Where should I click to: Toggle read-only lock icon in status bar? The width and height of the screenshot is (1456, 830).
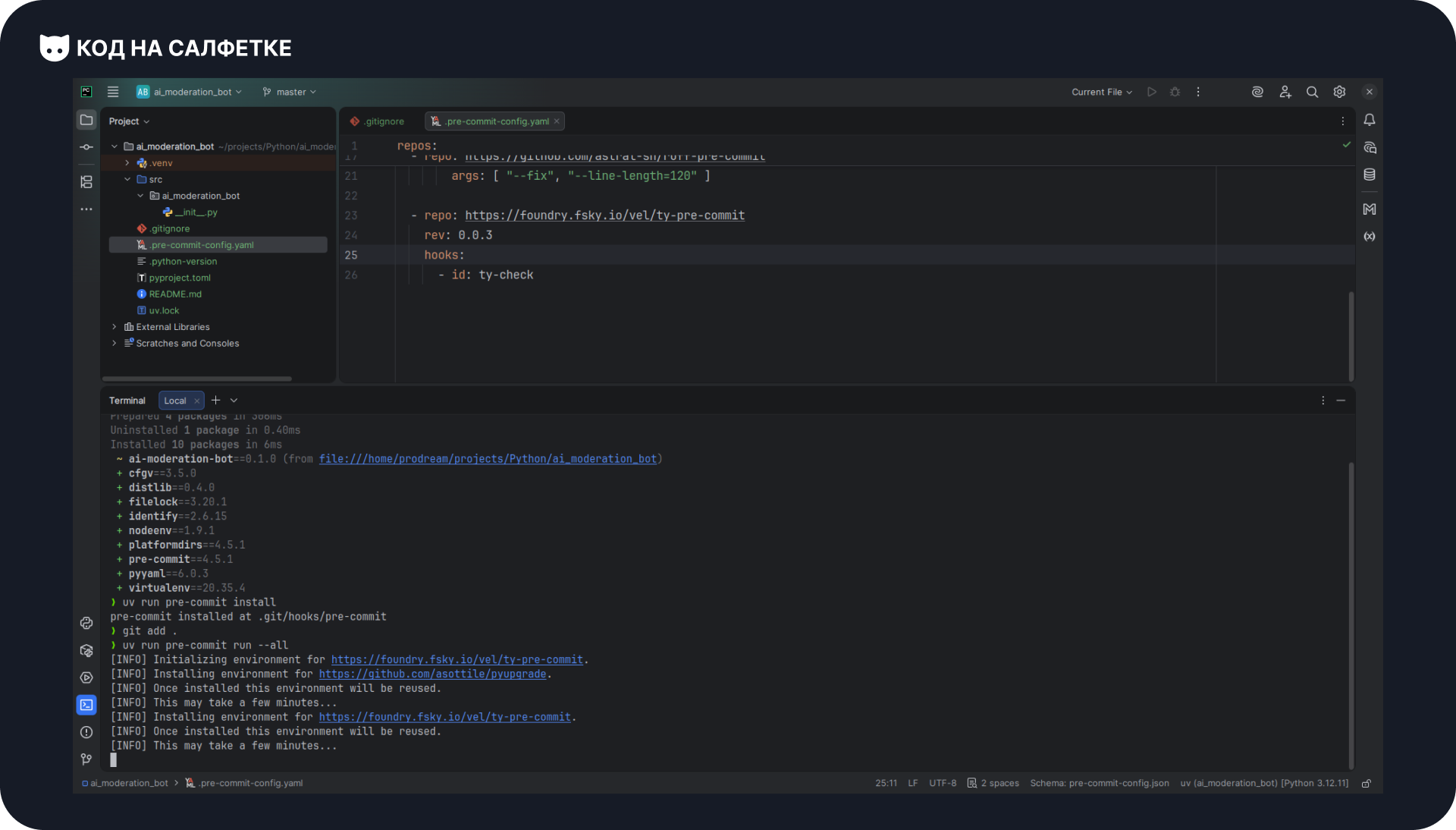pos(1367,784)
